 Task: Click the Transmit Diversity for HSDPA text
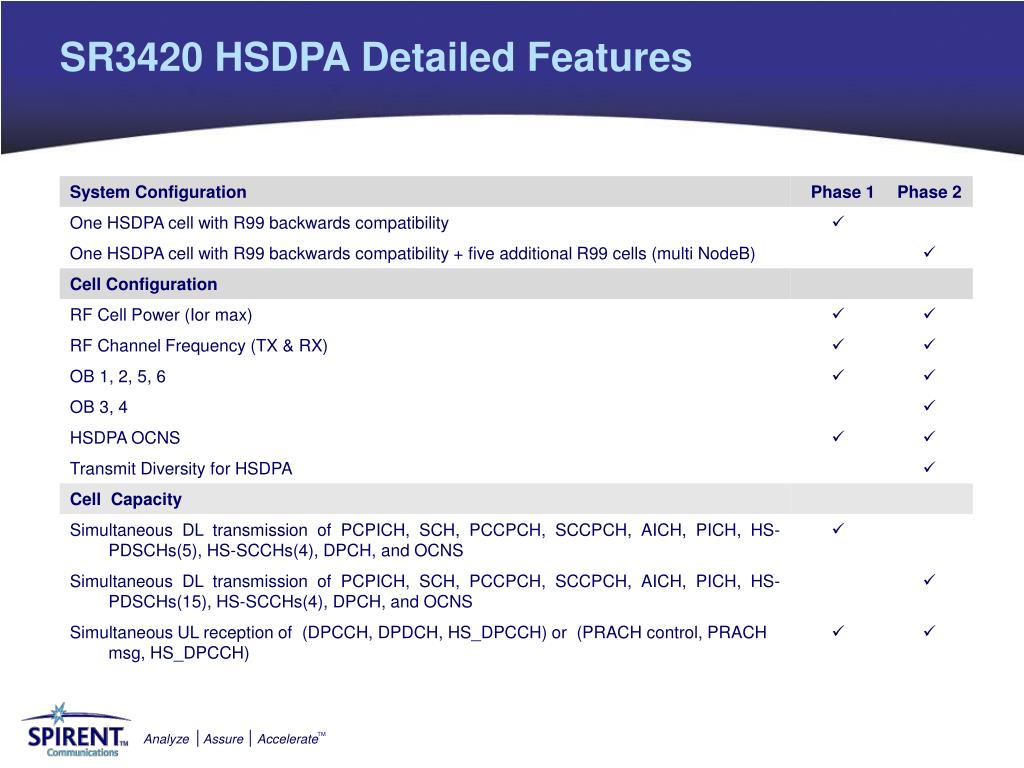(x=181, y=469)
